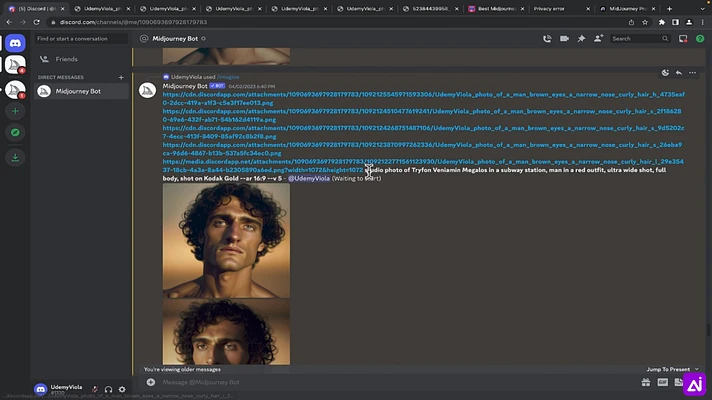Open pinned messages icon

point(581,39)
